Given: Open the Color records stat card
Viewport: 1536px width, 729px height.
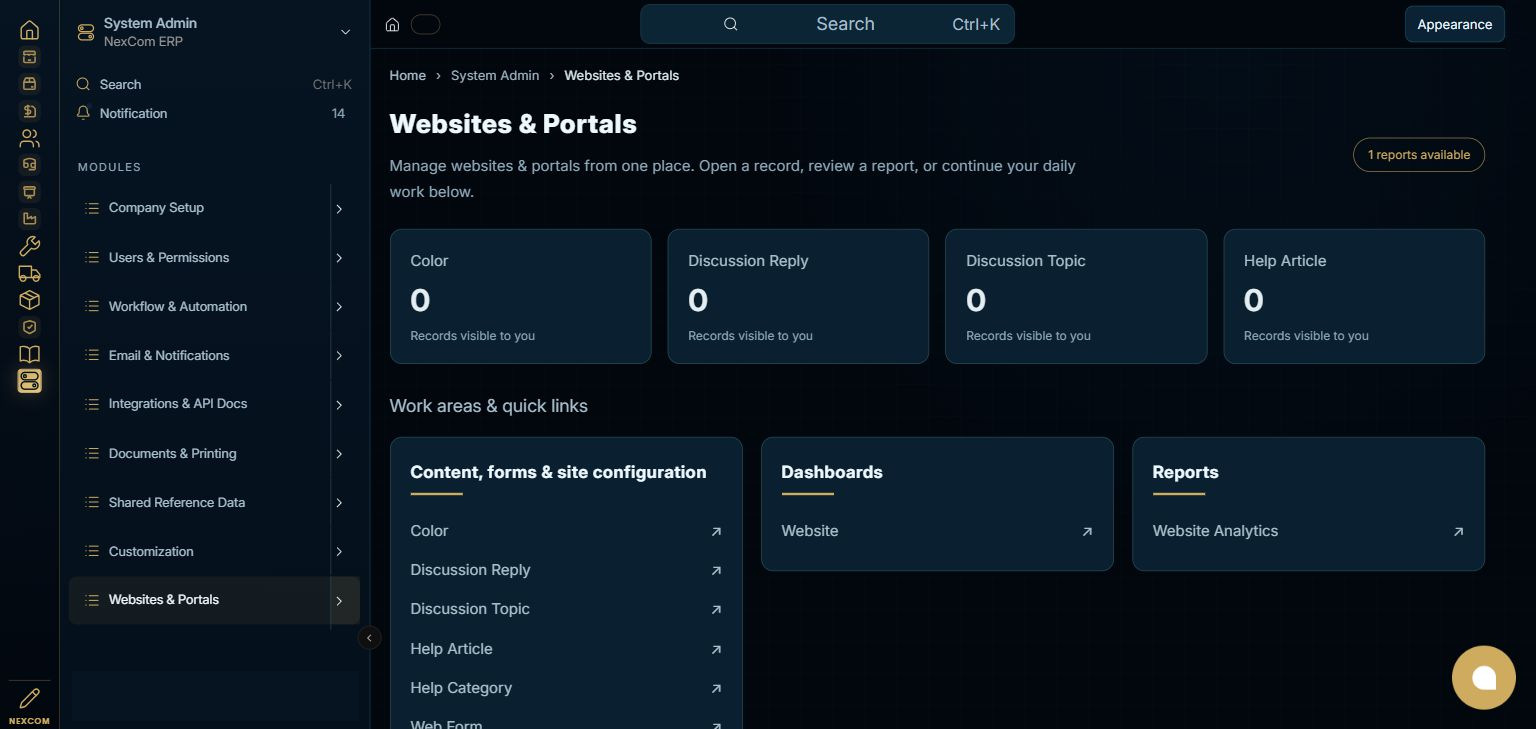Looking at the screenshot, I should coord(520,296).
